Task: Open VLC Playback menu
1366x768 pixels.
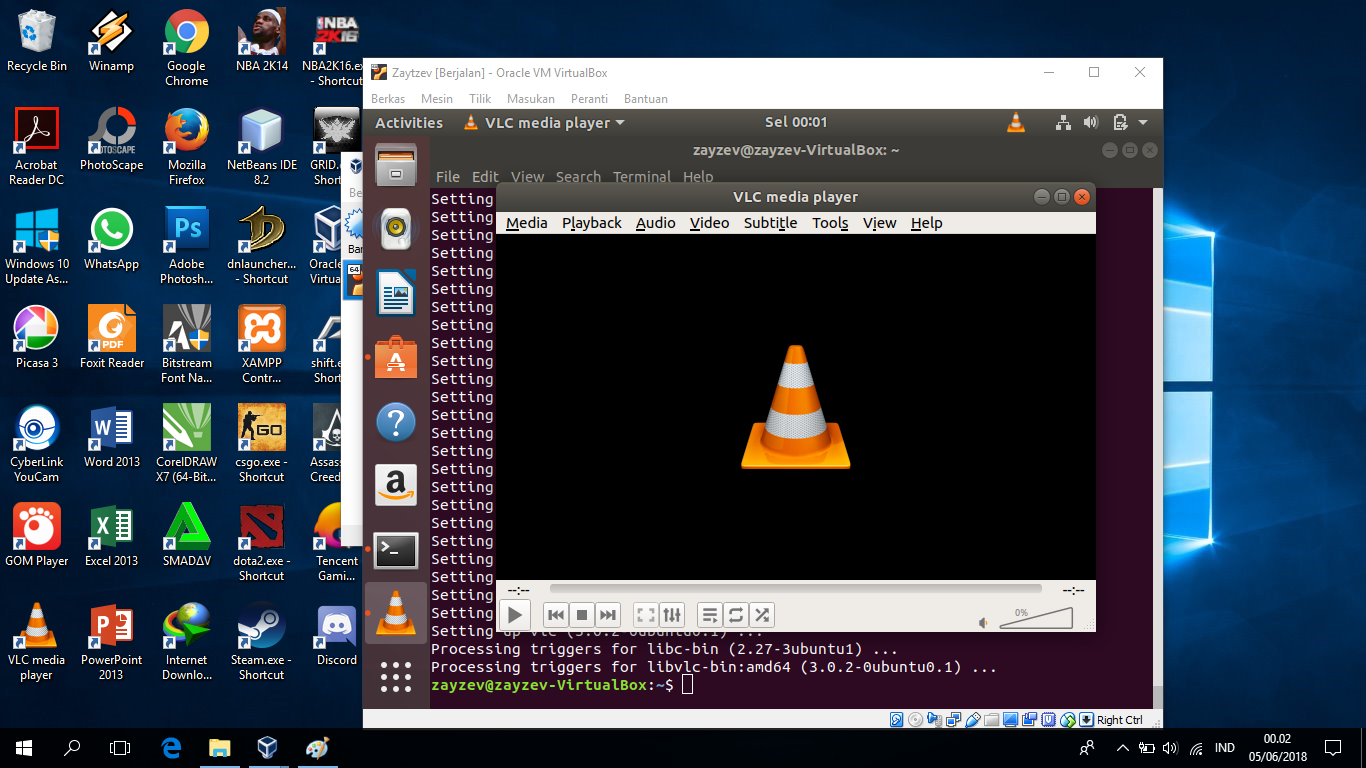Action: coord(592,223)
